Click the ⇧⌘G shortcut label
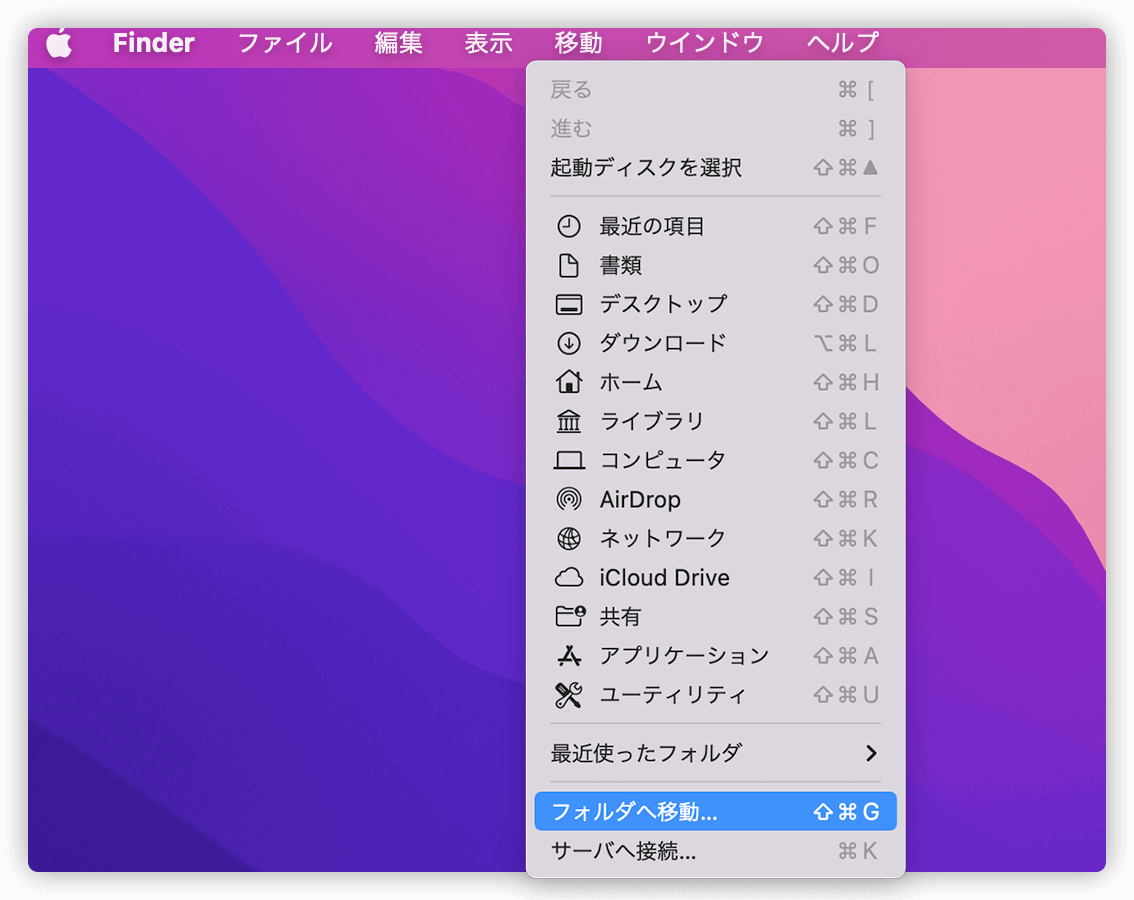The image size is (1134, 900). [x=846, y=812]
